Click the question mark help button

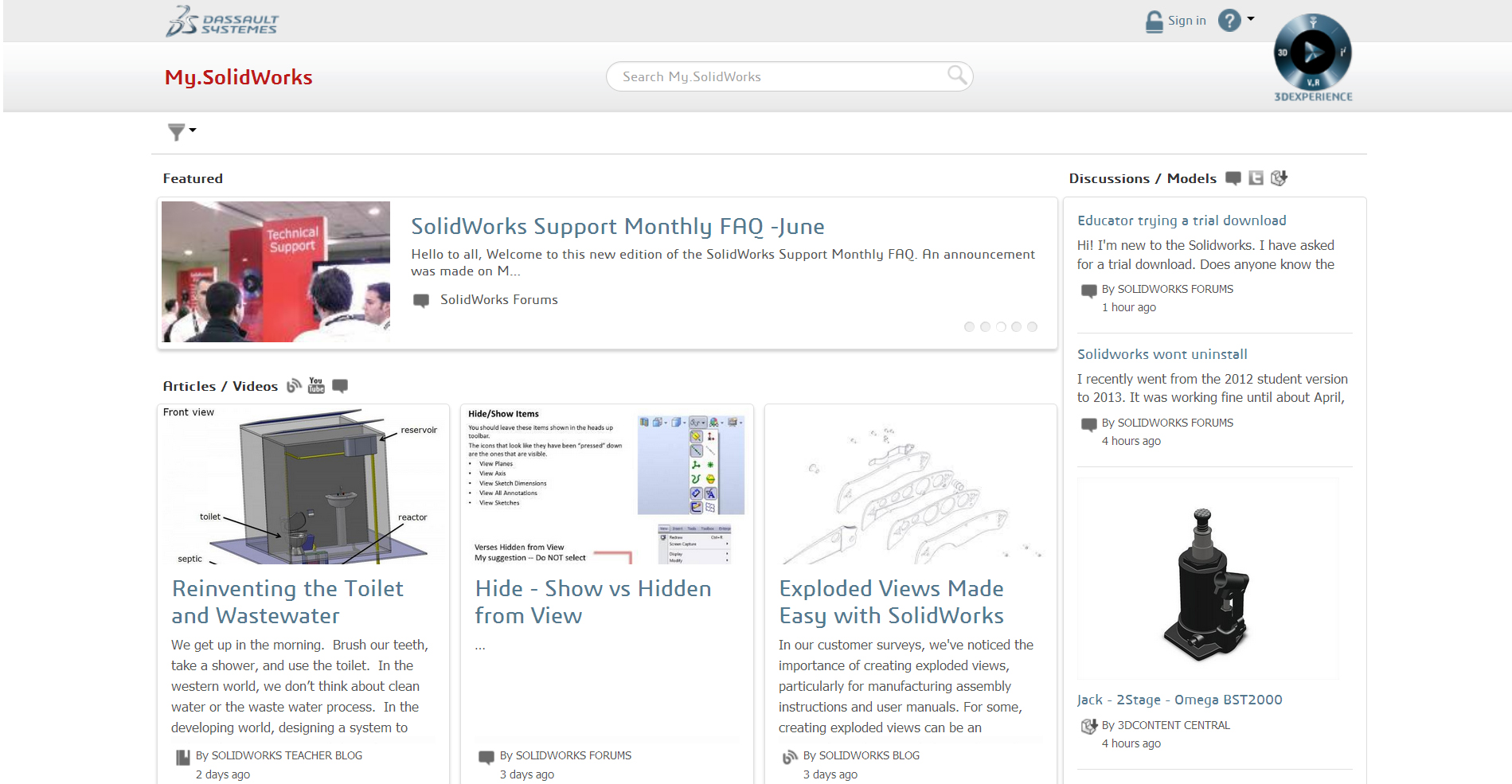pos(1229,21)
